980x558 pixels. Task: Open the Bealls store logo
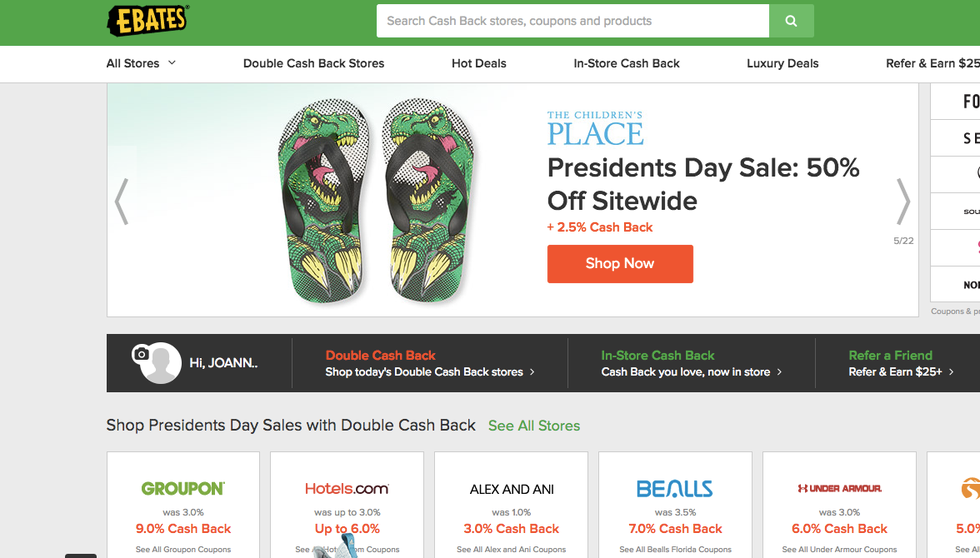tap(674, 489)
